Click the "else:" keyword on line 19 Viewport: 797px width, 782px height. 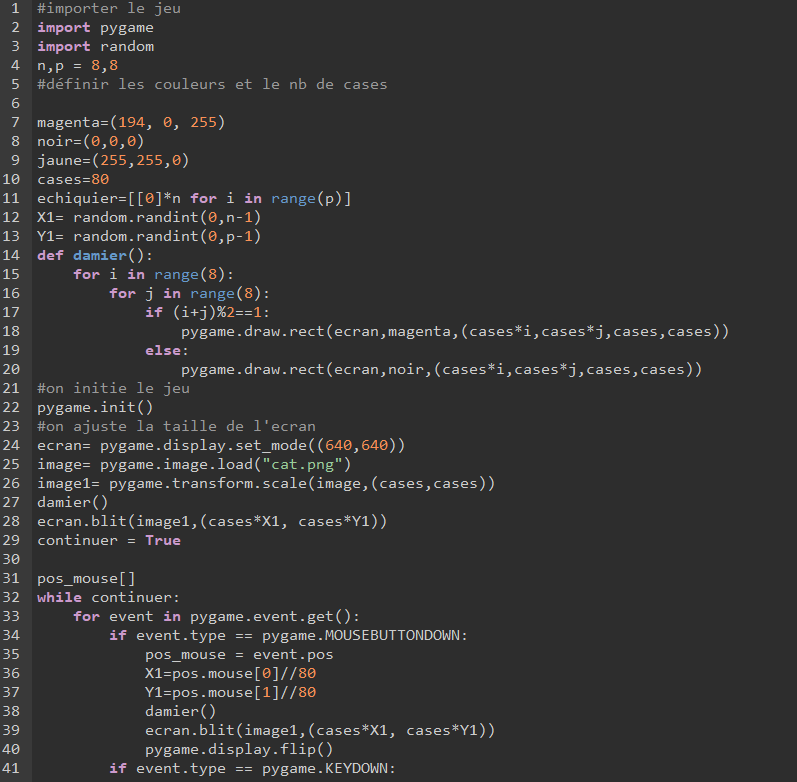(163, 351)
